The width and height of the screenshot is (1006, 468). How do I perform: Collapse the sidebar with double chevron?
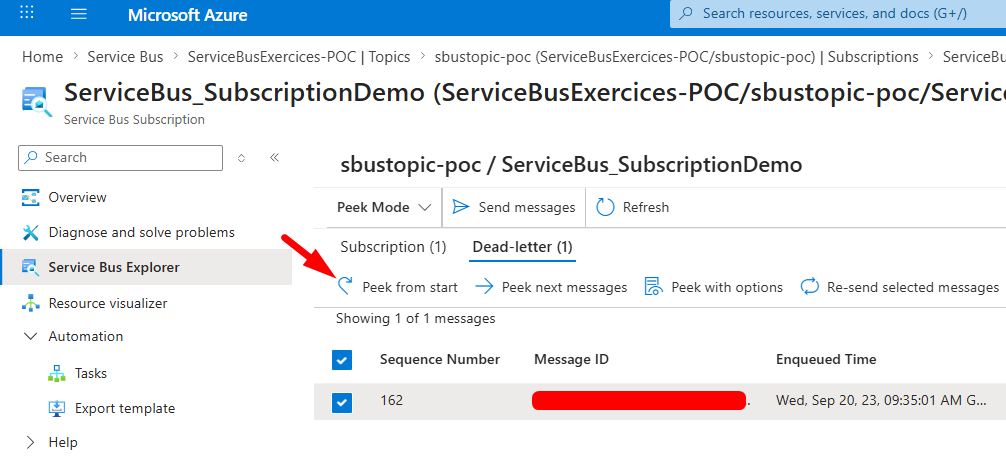(275, 157)
